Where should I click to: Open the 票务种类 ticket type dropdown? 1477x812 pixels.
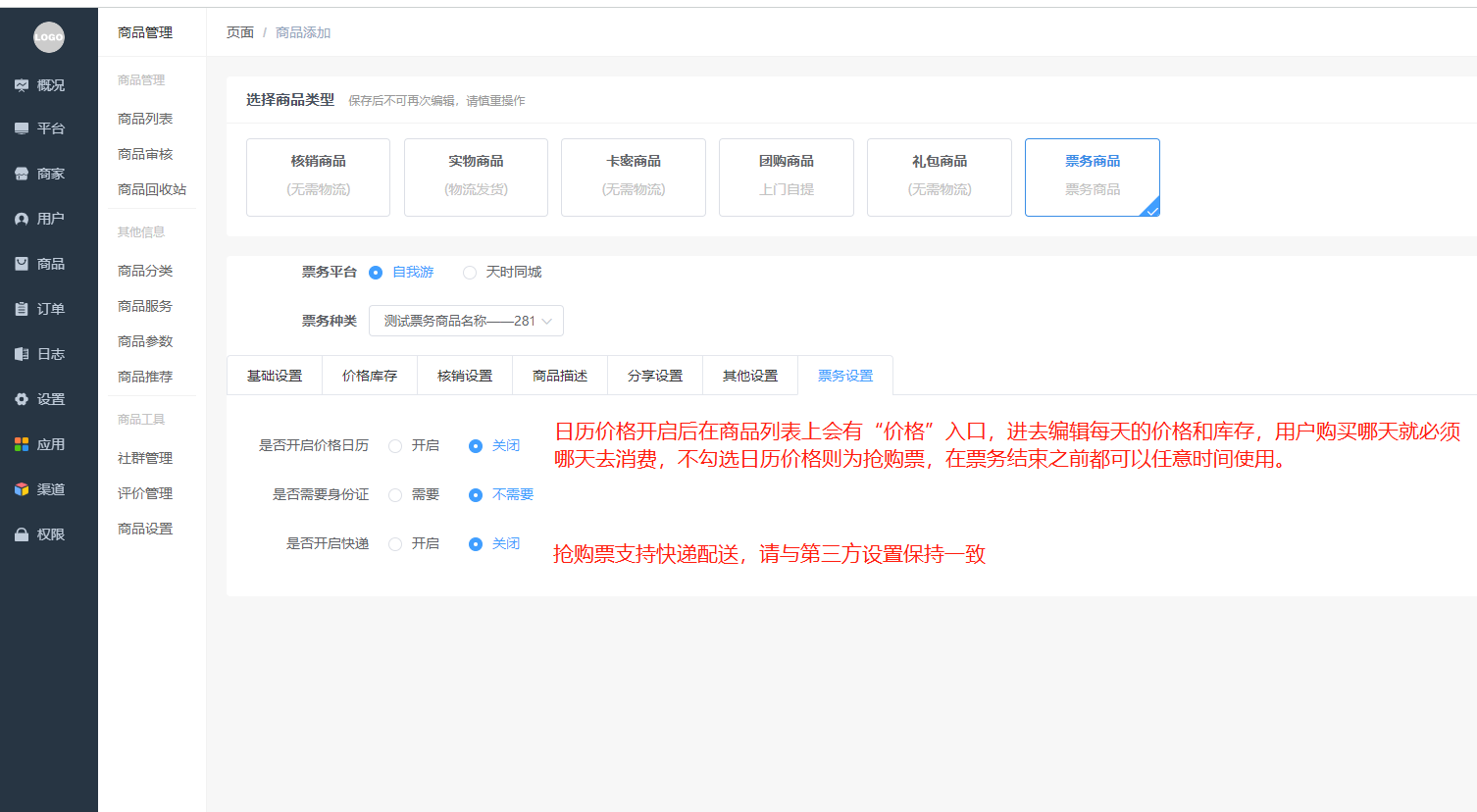point(466,321)
